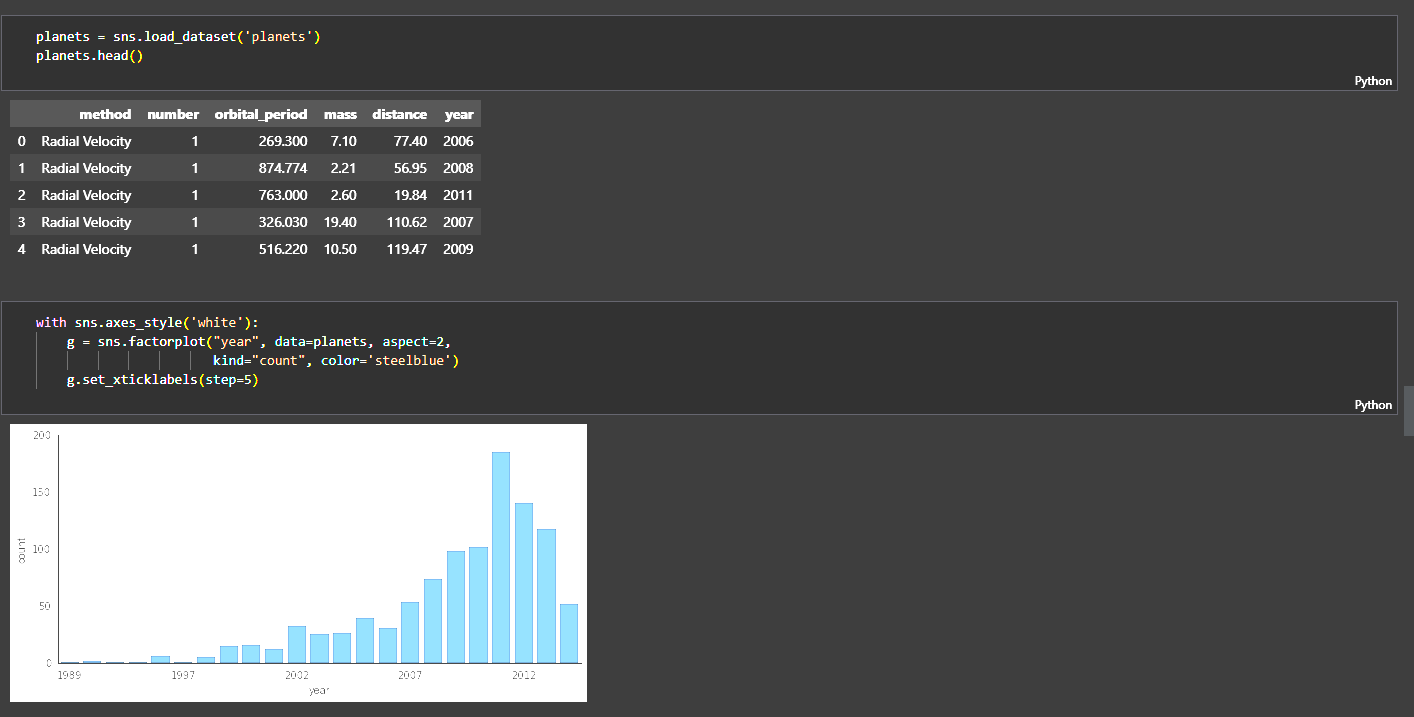Click the orbital period value 874.774
Image resolution: width=1414 pixels, height=717 pixels.
282,168
